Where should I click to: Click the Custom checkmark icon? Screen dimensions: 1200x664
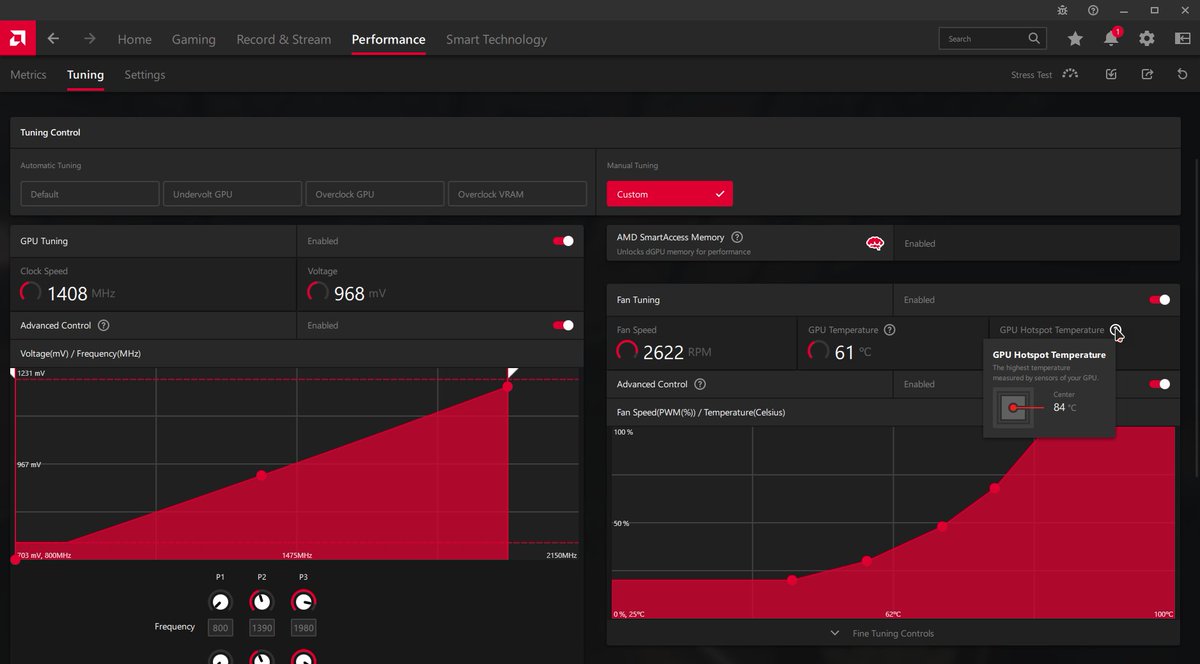click(x=720, y=194)
